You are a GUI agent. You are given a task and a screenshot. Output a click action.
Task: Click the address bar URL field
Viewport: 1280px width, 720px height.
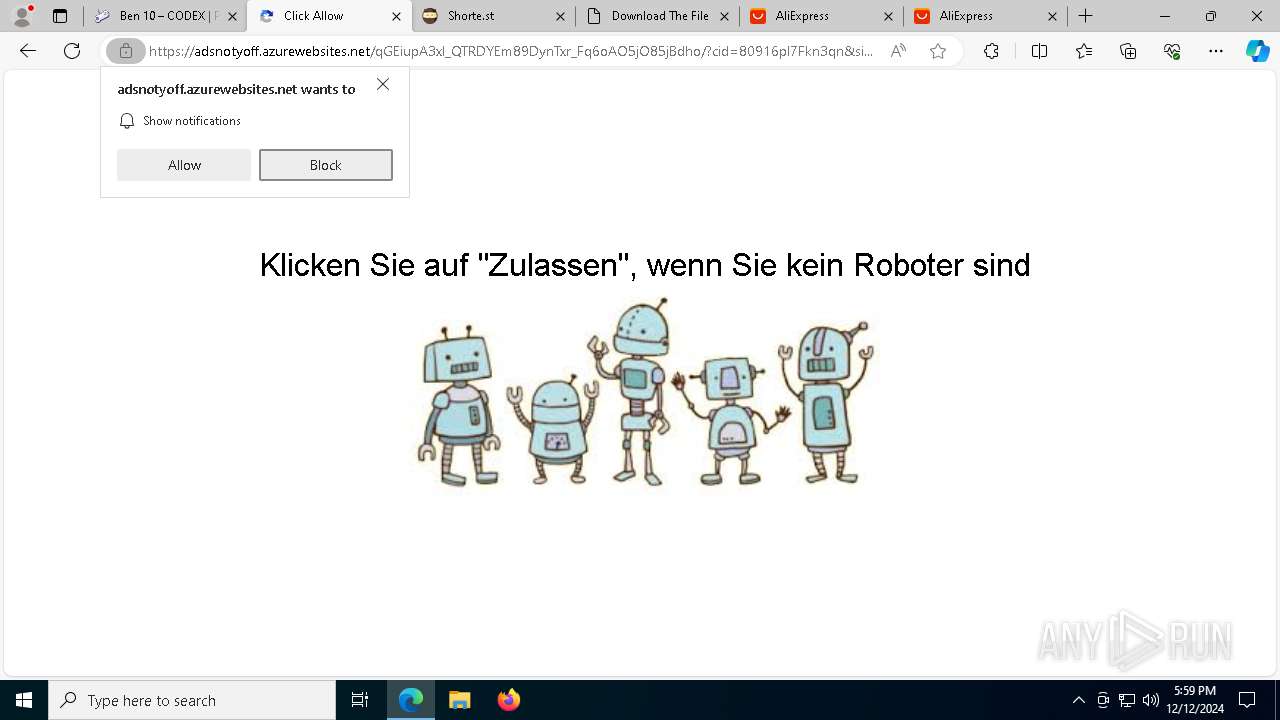point(510,51)
